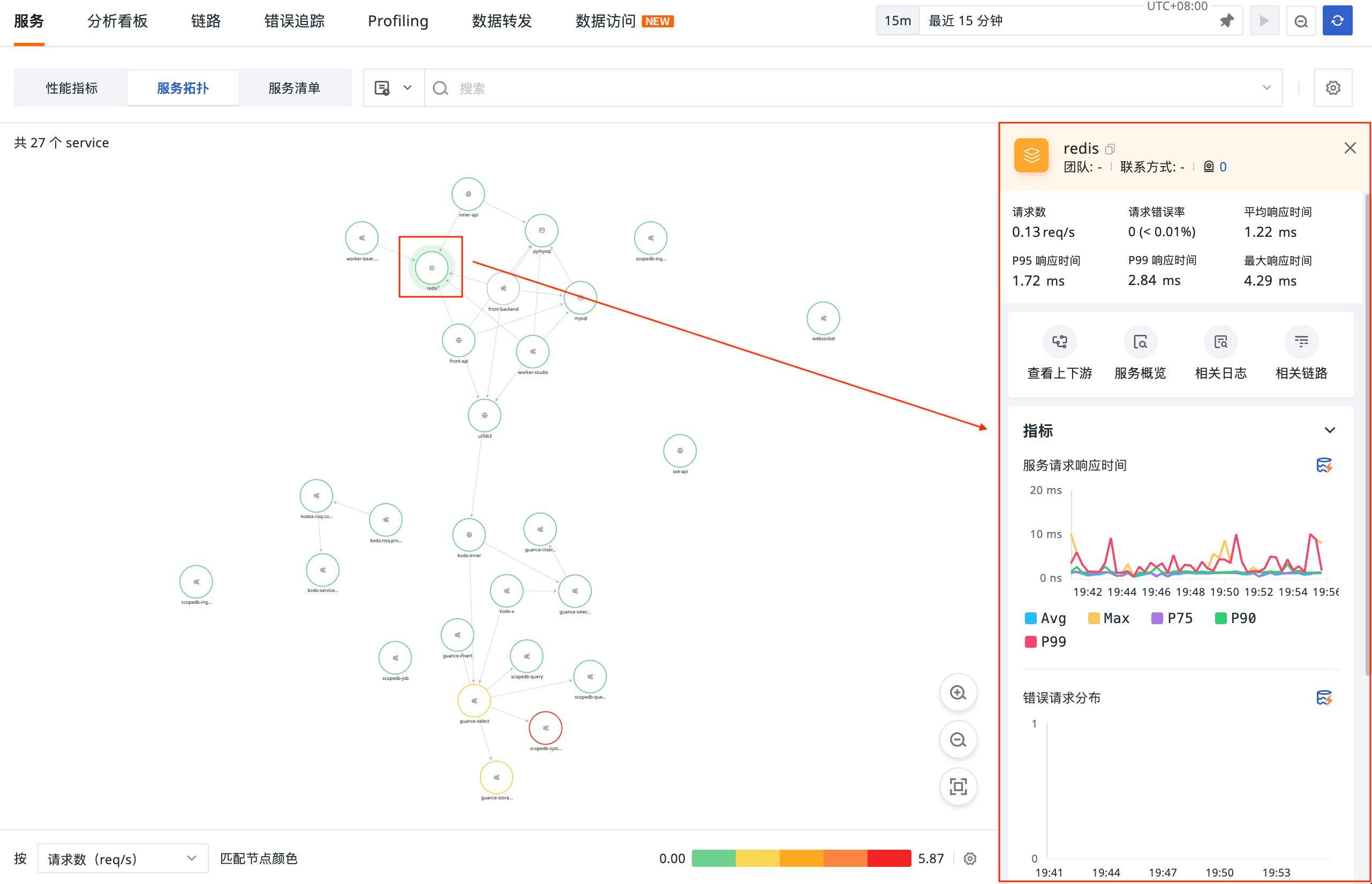Zoom in on the topology map
This screenshot has width=1372, height=884.
click(958, 692)
